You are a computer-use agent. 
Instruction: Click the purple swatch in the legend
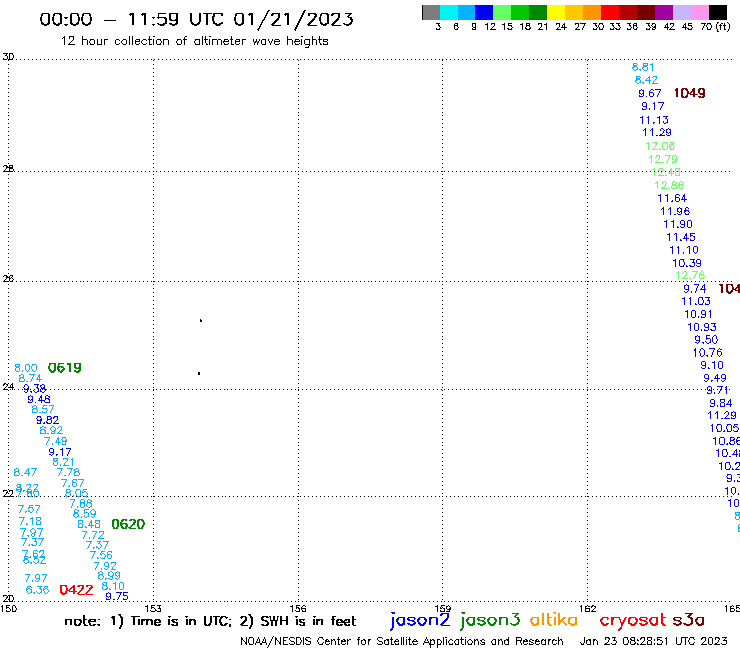[x=664, y=12]
